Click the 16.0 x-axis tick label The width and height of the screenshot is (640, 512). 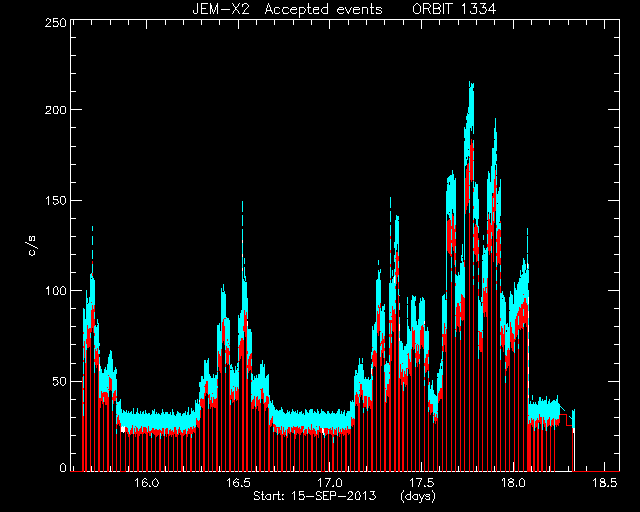point(147,483)
